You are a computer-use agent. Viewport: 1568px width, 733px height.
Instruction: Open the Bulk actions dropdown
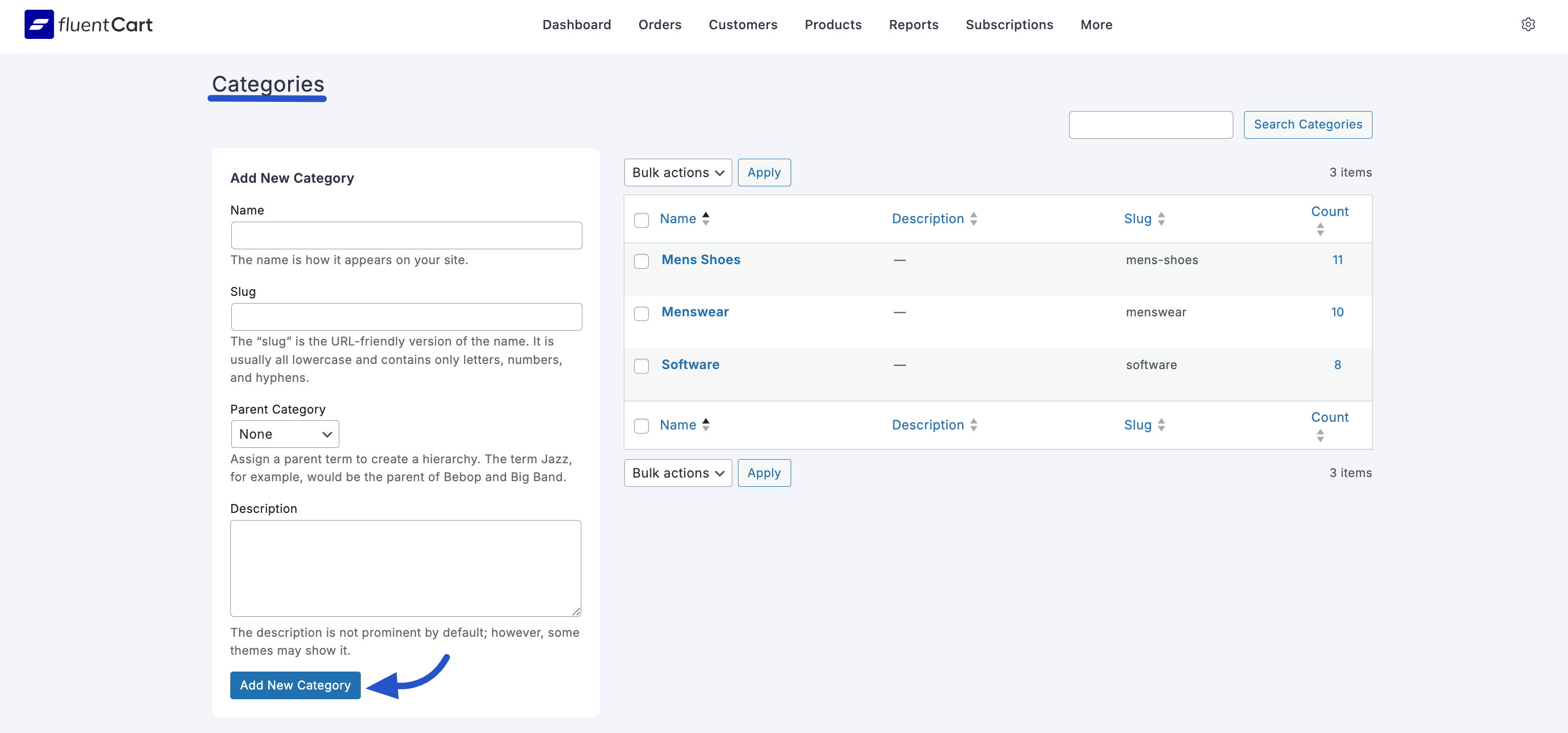(678, 173)
